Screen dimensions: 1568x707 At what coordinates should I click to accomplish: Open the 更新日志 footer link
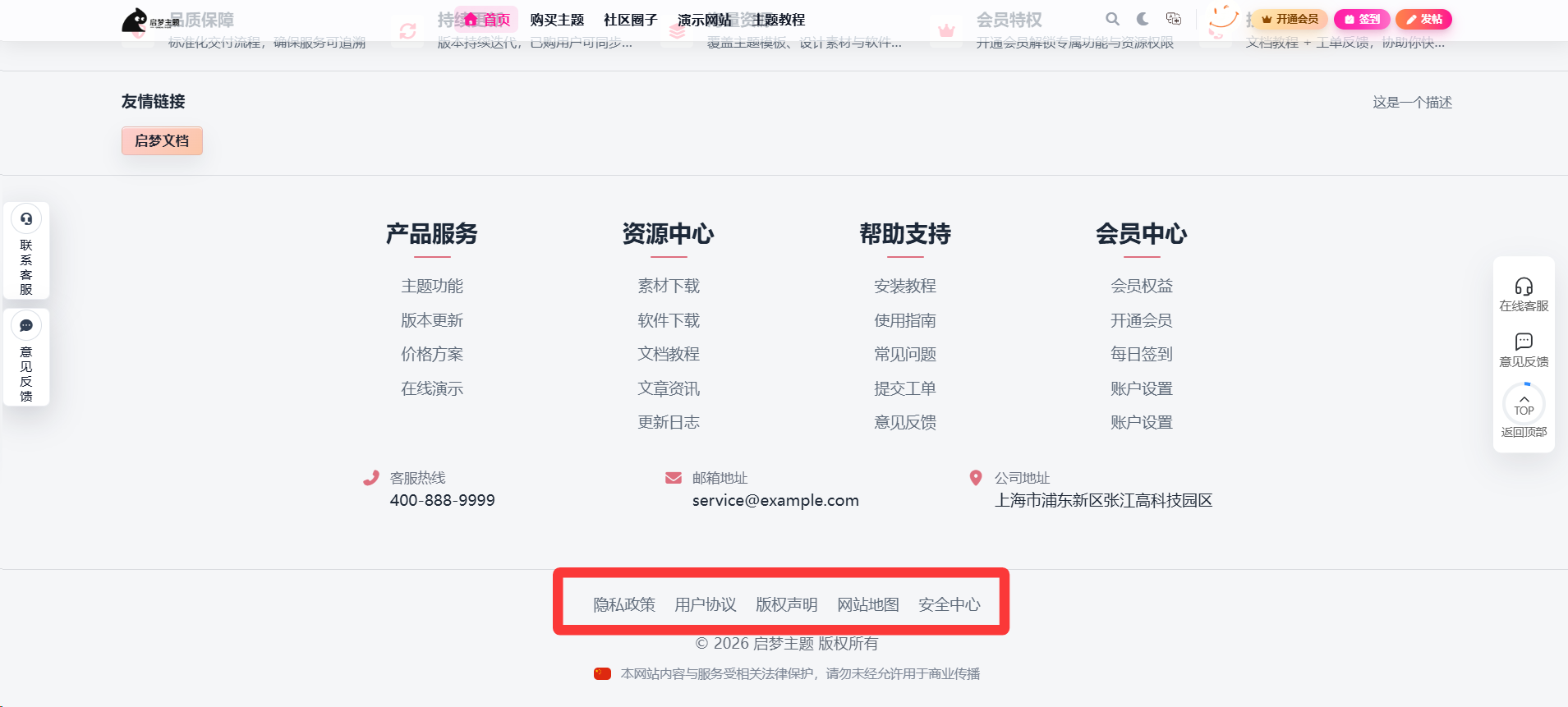[x=669, y=422]
